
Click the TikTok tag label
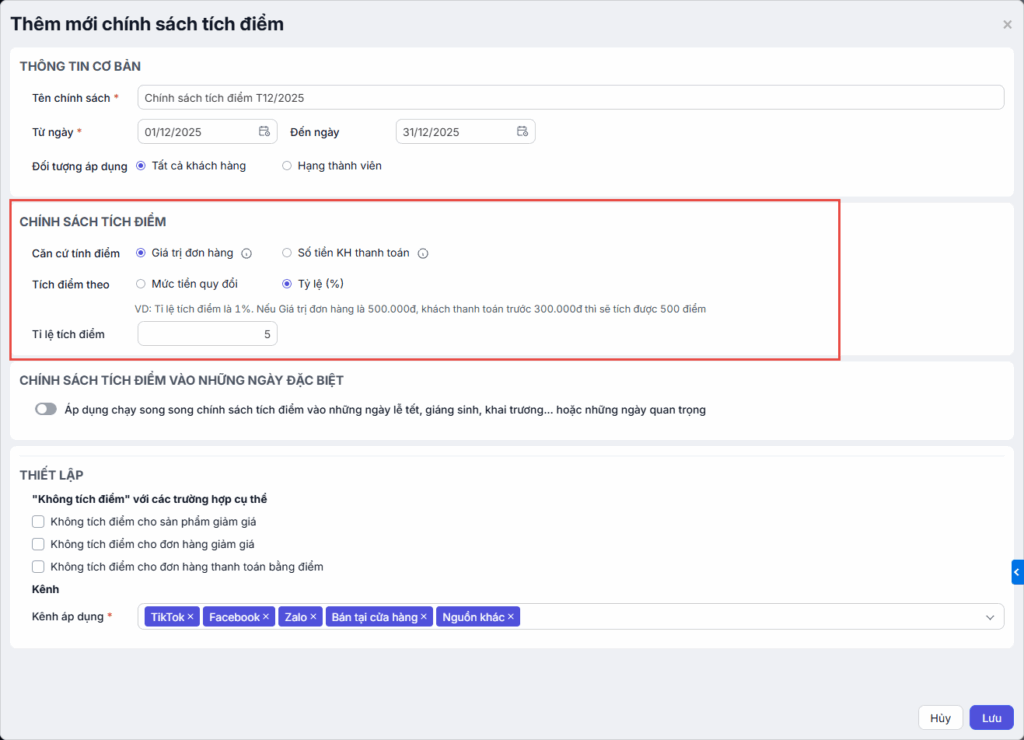[x=168, y=617]
